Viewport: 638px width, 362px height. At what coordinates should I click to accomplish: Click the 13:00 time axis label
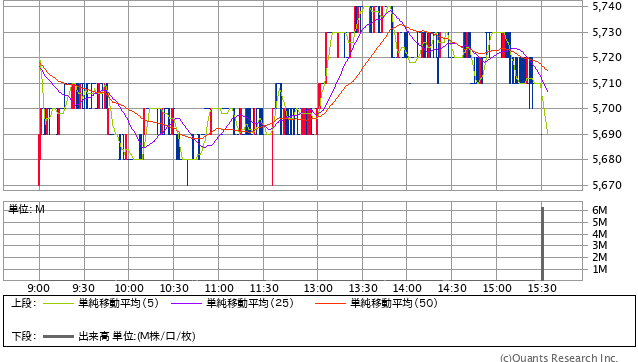(318, 288)
